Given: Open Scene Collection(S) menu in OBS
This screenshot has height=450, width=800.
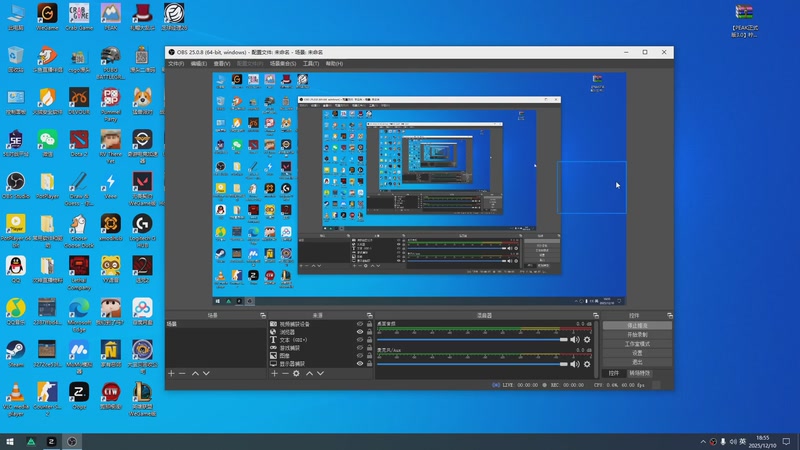Looking at the screenshot, I should pos(283,64).
